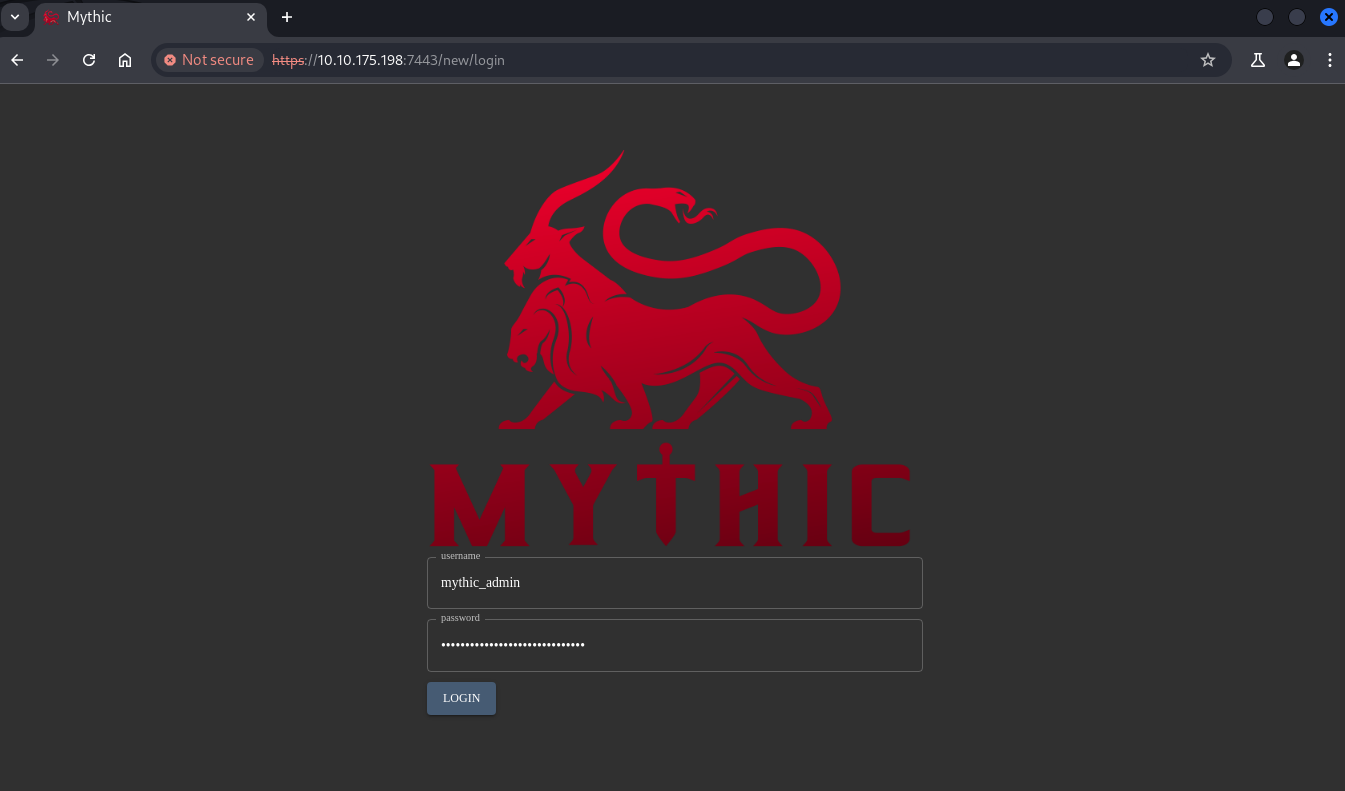Open the Chrome Labs flask icon
This screenshot has width=1345, height=791.
(1258, 60)
